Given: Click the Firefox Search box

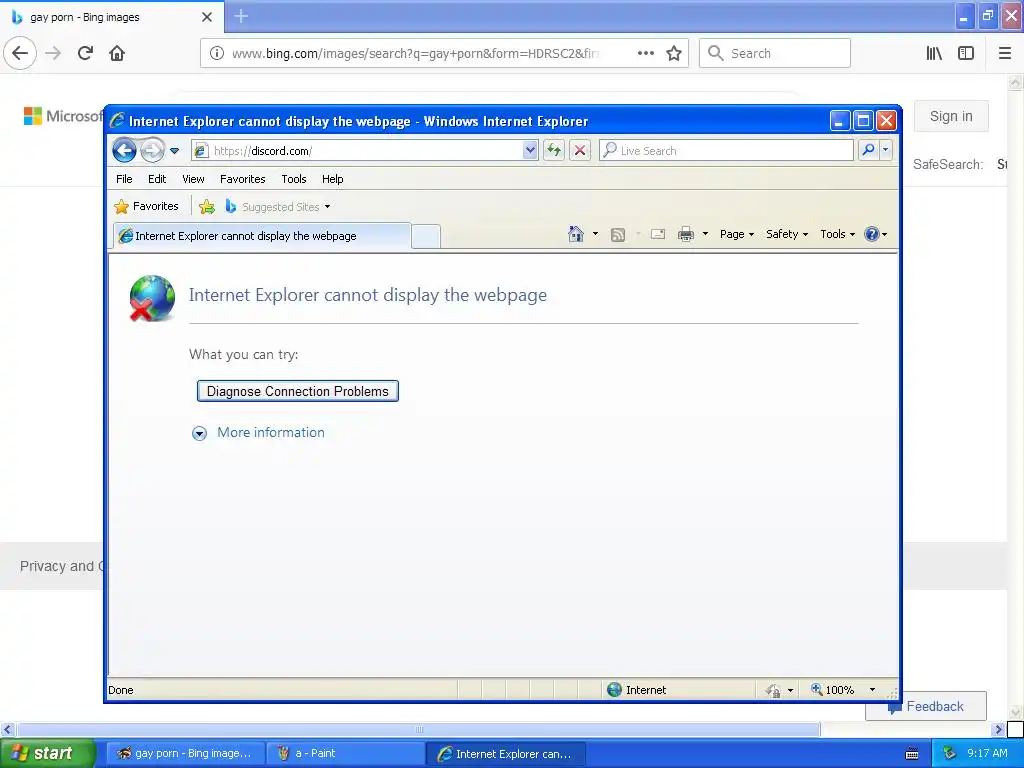Looking at the screenshot, I should [775, 53].
